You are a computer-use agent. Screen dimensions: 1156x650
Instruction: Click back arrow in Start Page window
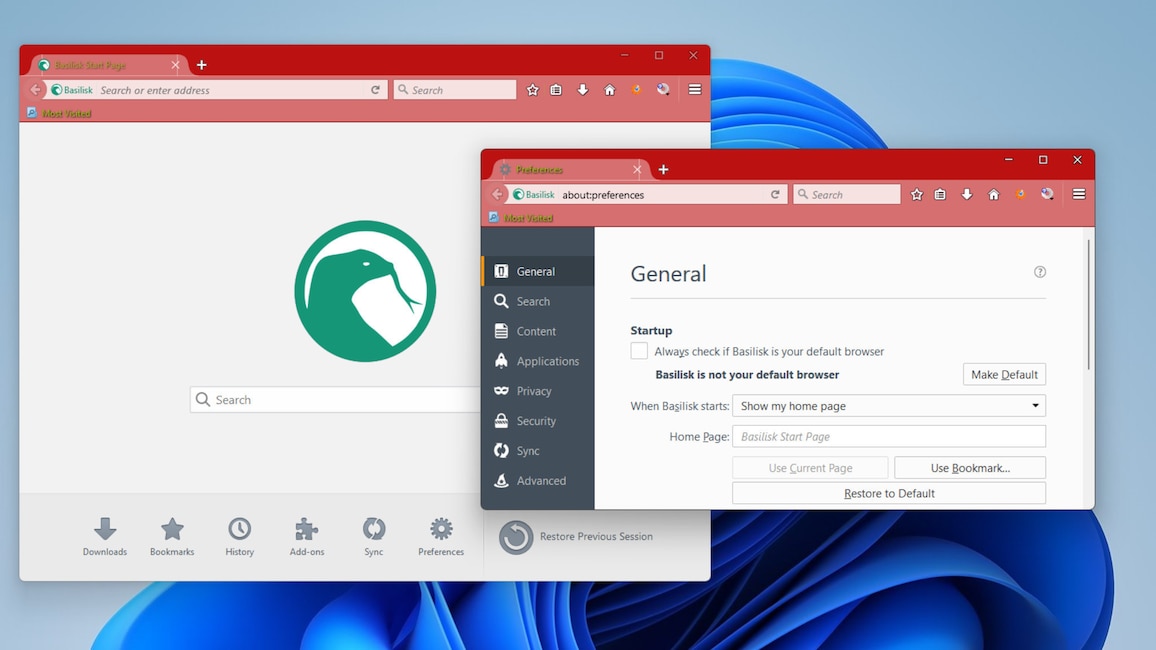pos(35,90)
